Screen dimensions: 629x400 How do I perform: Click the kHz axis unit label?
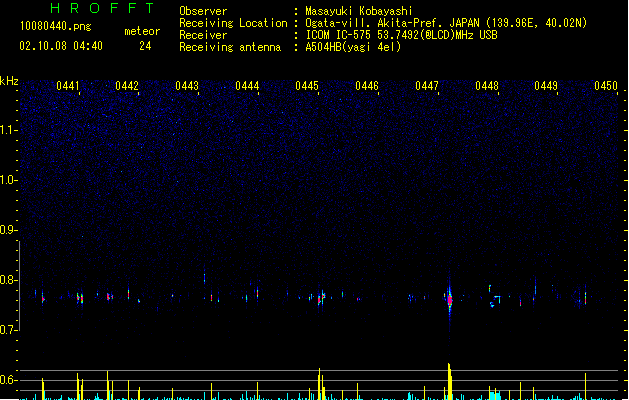[x=9, y=81]
